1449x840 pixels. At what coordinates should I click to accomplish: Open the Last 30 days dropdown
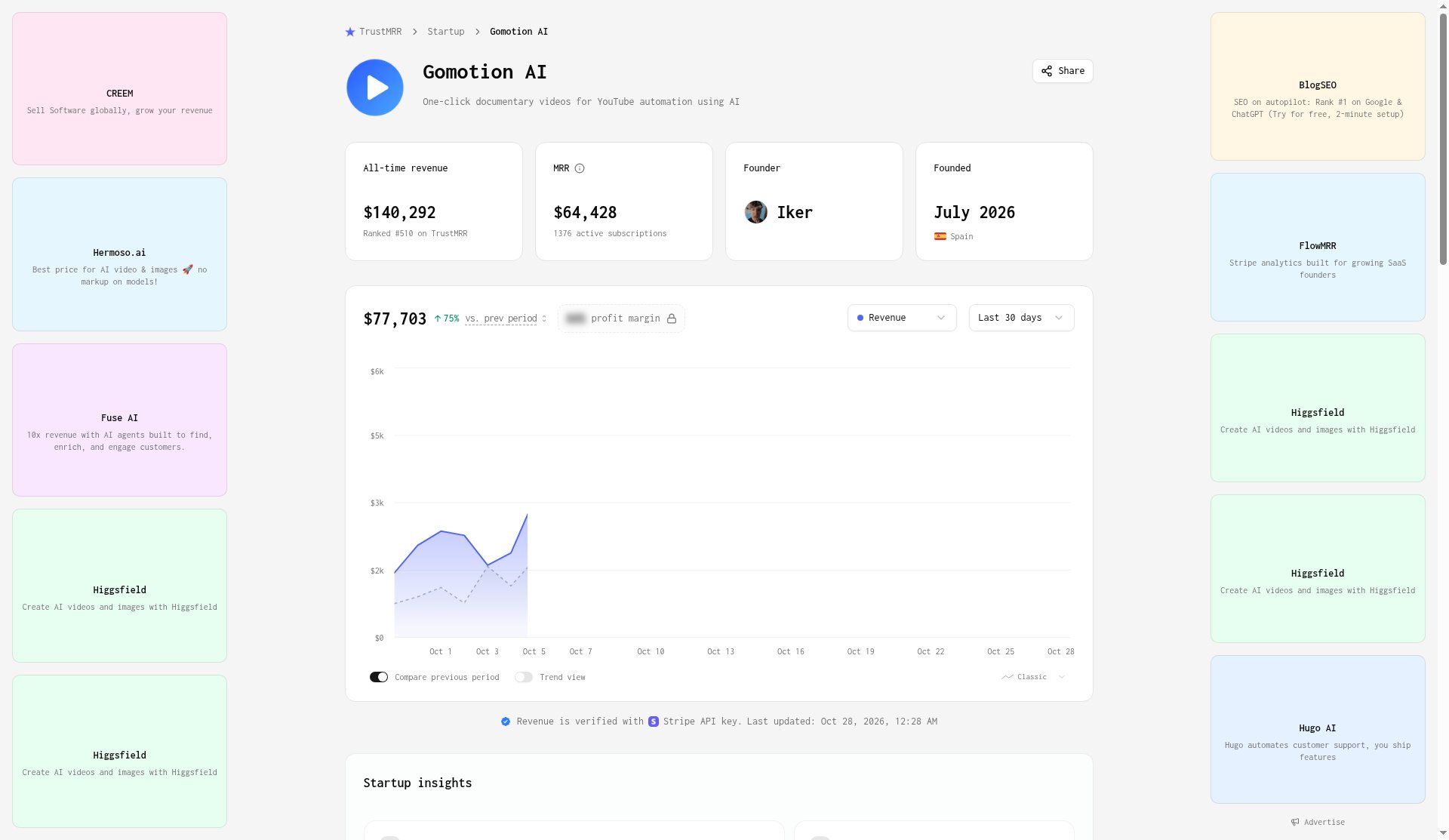pyautogui.click(x=1021, y=318)
